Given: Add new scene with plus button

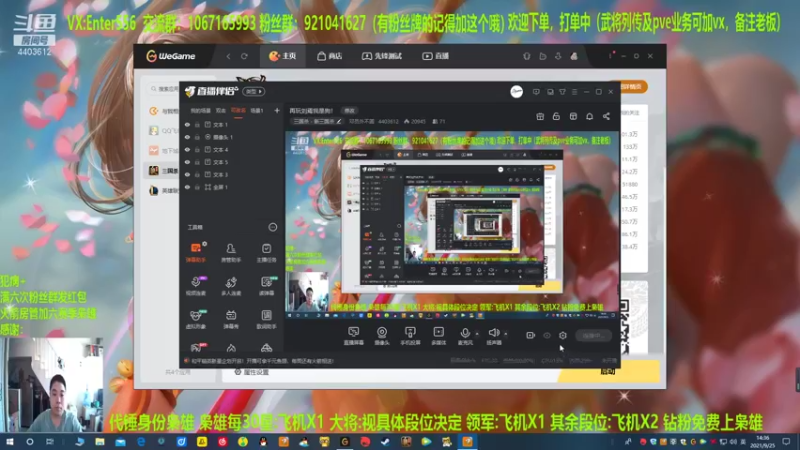Looking at the screenshot, I should coord(277,110).
